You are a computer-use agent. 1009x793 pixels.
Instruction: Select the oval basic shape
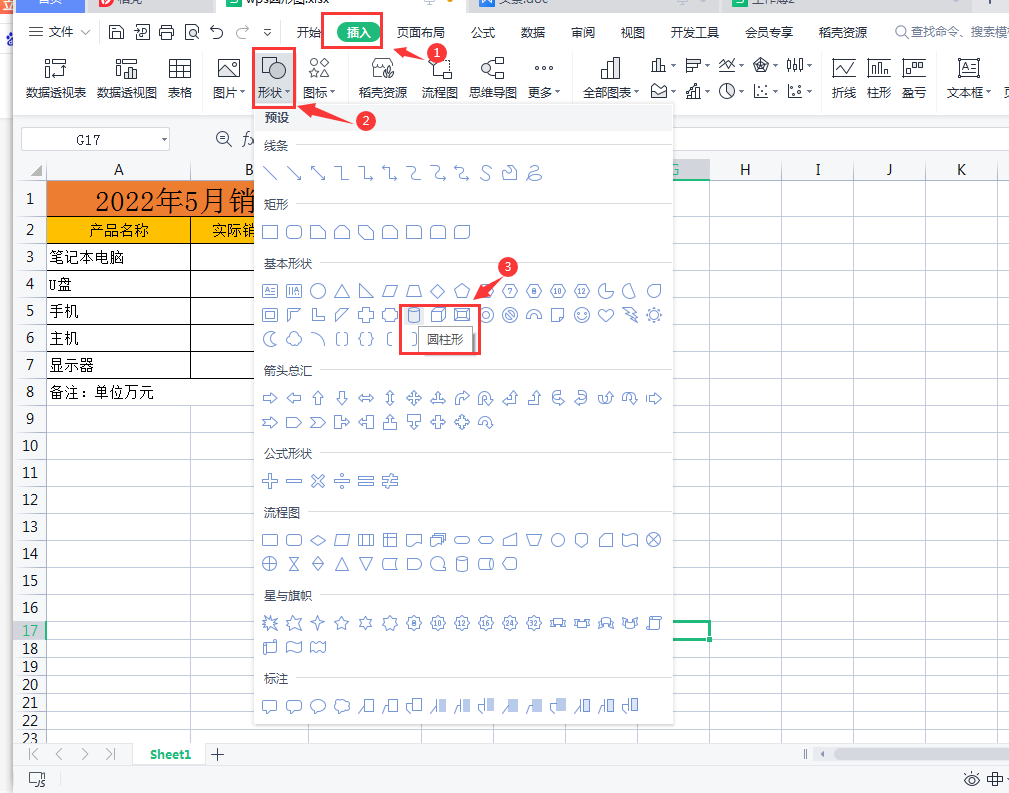[318, 291]
